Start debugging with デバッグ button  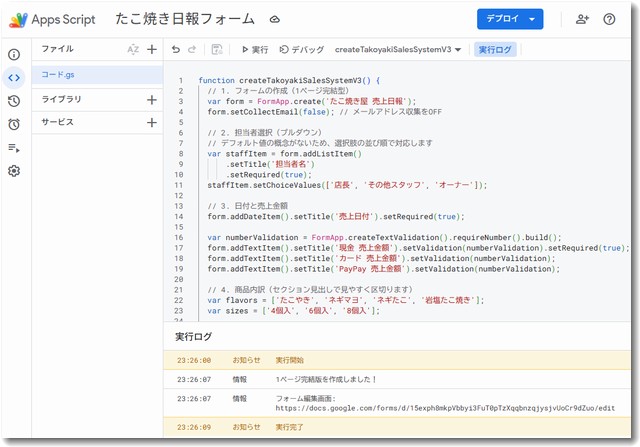[302, 49]
